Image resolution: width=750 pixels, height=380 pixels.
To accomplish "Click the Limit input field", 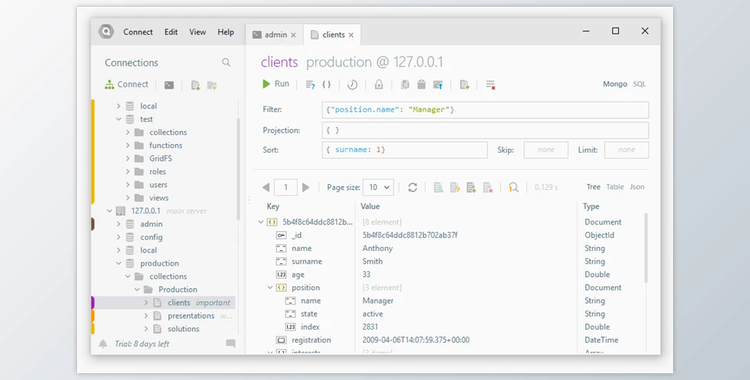I will click(x=626, y=150).
